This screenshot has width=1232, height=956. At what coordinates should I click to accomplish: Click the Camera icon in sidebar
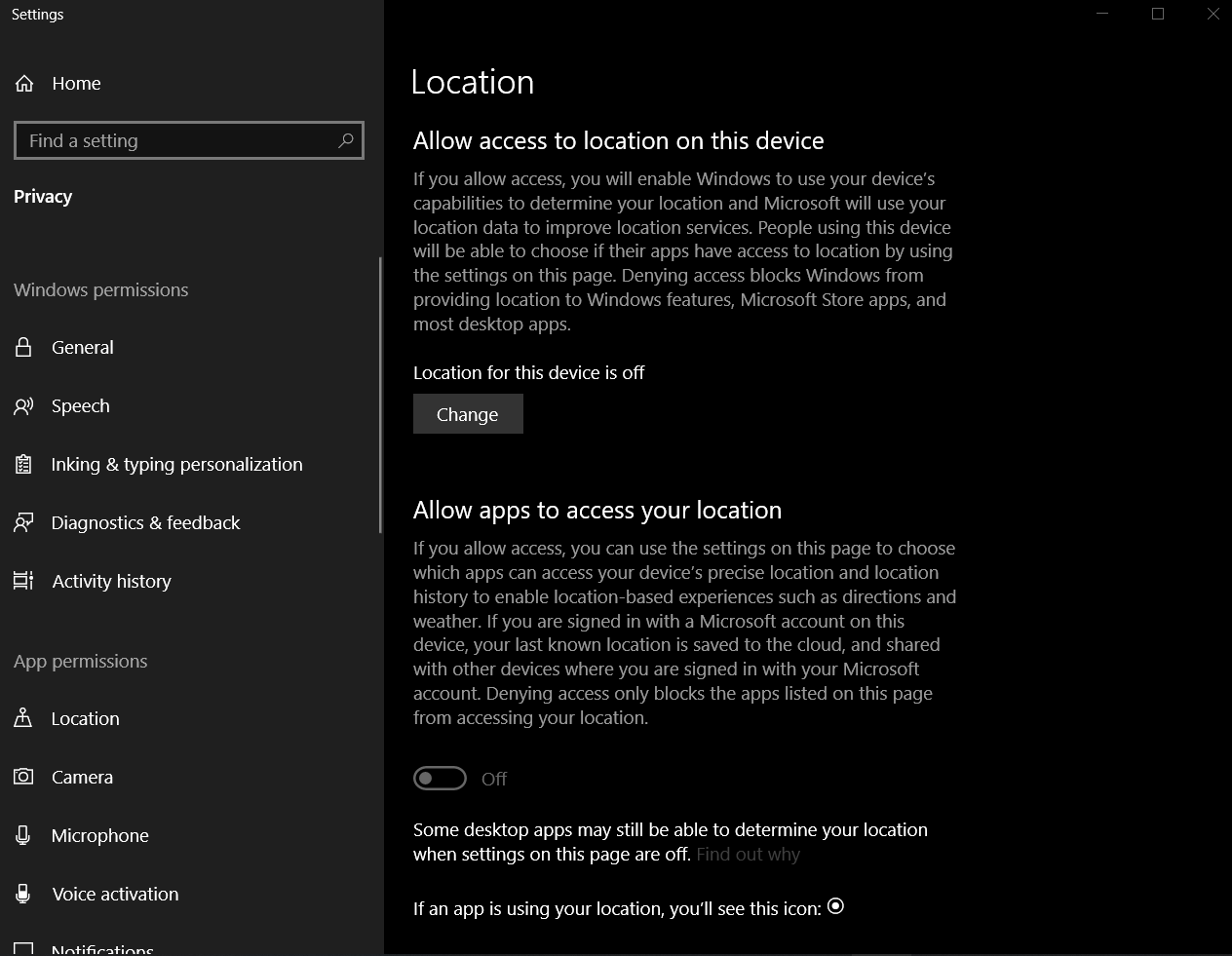(23, 777)
